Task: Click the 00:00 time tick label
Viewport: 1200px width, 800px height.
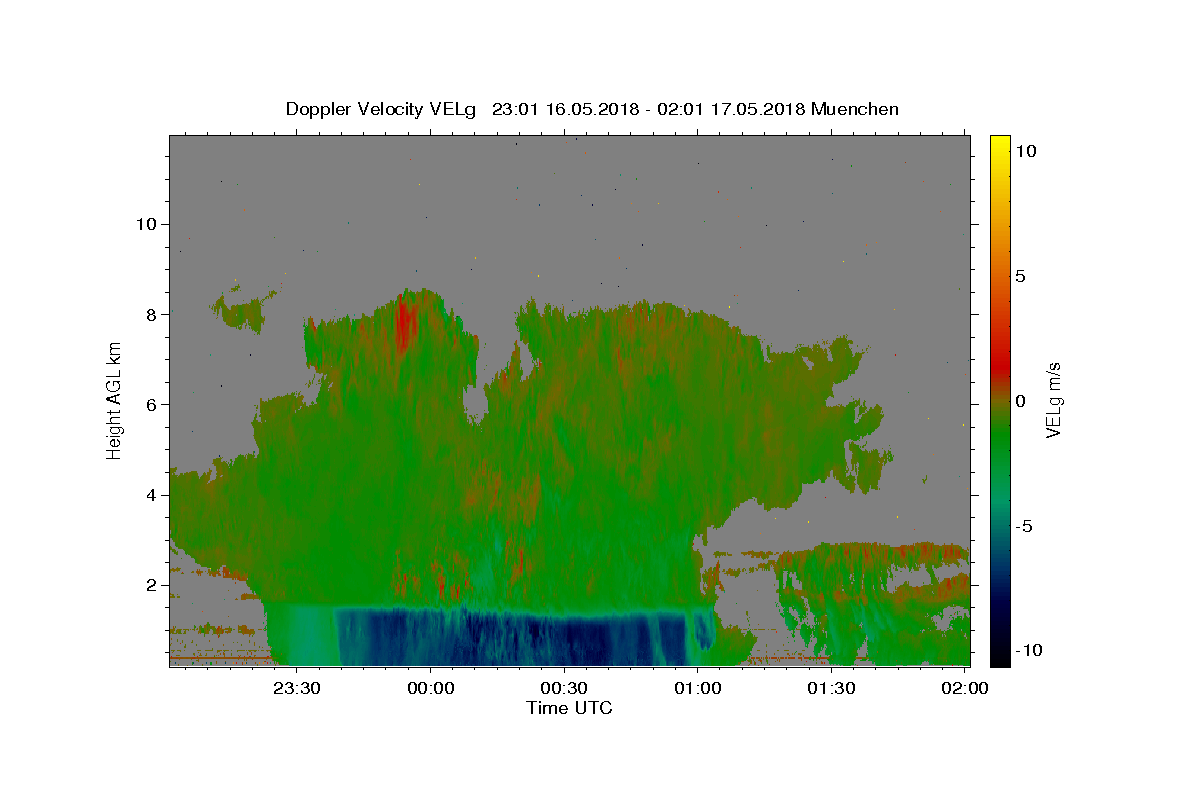Action: (x=431, y=688)
